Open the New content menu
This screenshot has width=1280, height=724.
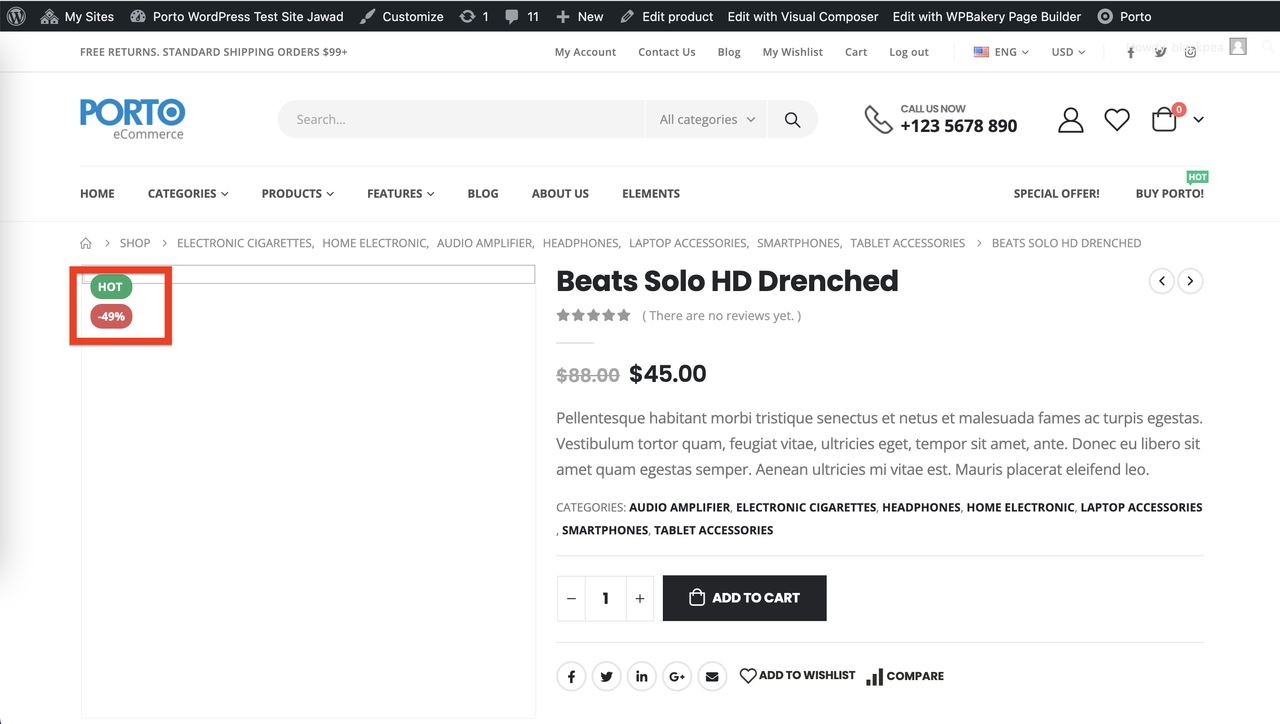click(x=580, y=16)
